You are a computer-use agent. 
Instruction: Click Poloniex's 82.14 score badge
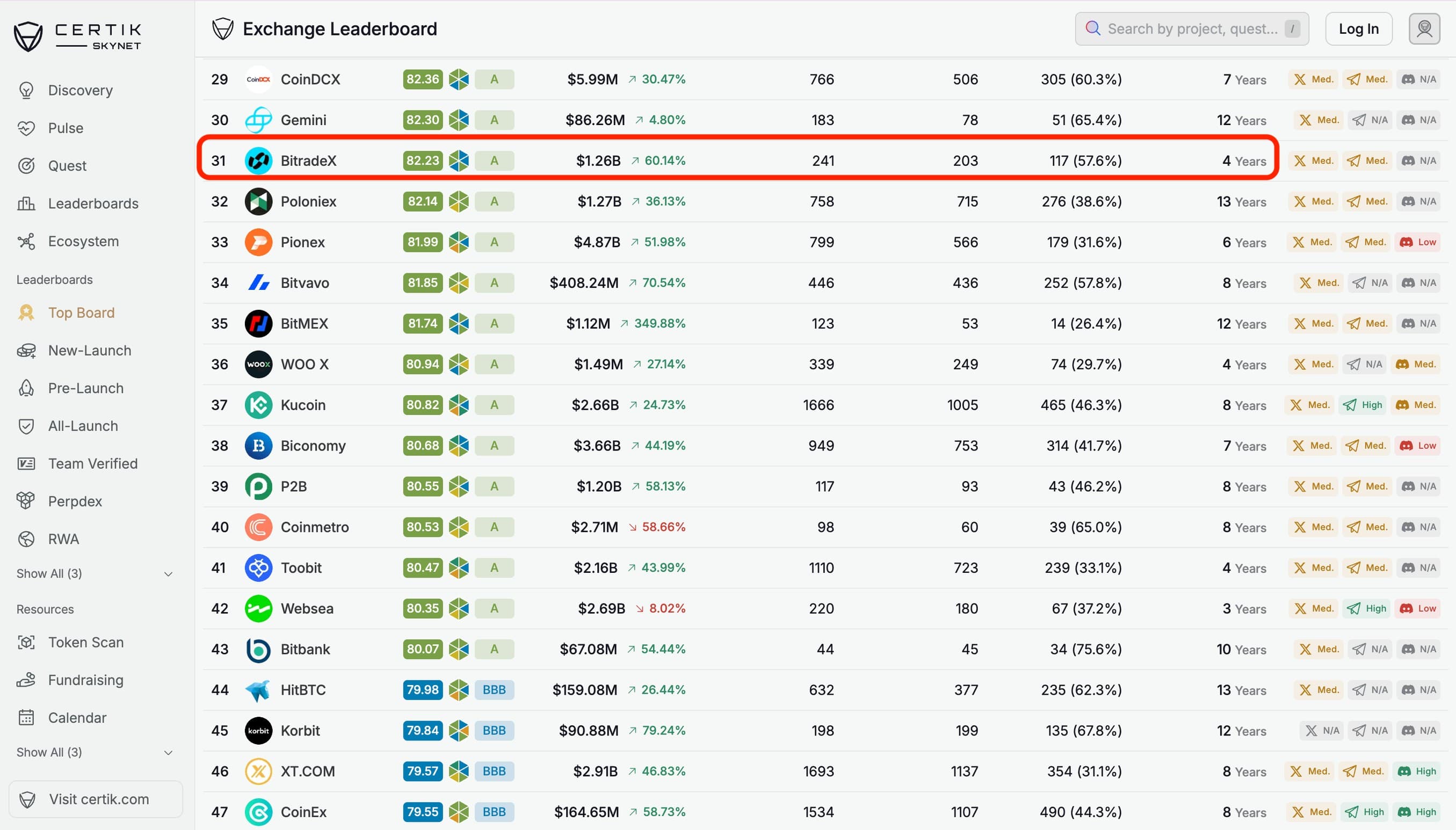423,202
